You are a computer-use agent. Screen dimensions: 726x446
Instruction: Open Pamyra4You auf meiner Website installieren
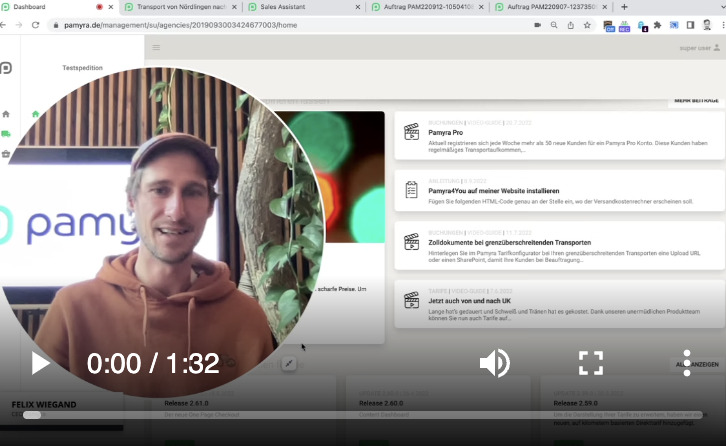click(x=559, y=190)
